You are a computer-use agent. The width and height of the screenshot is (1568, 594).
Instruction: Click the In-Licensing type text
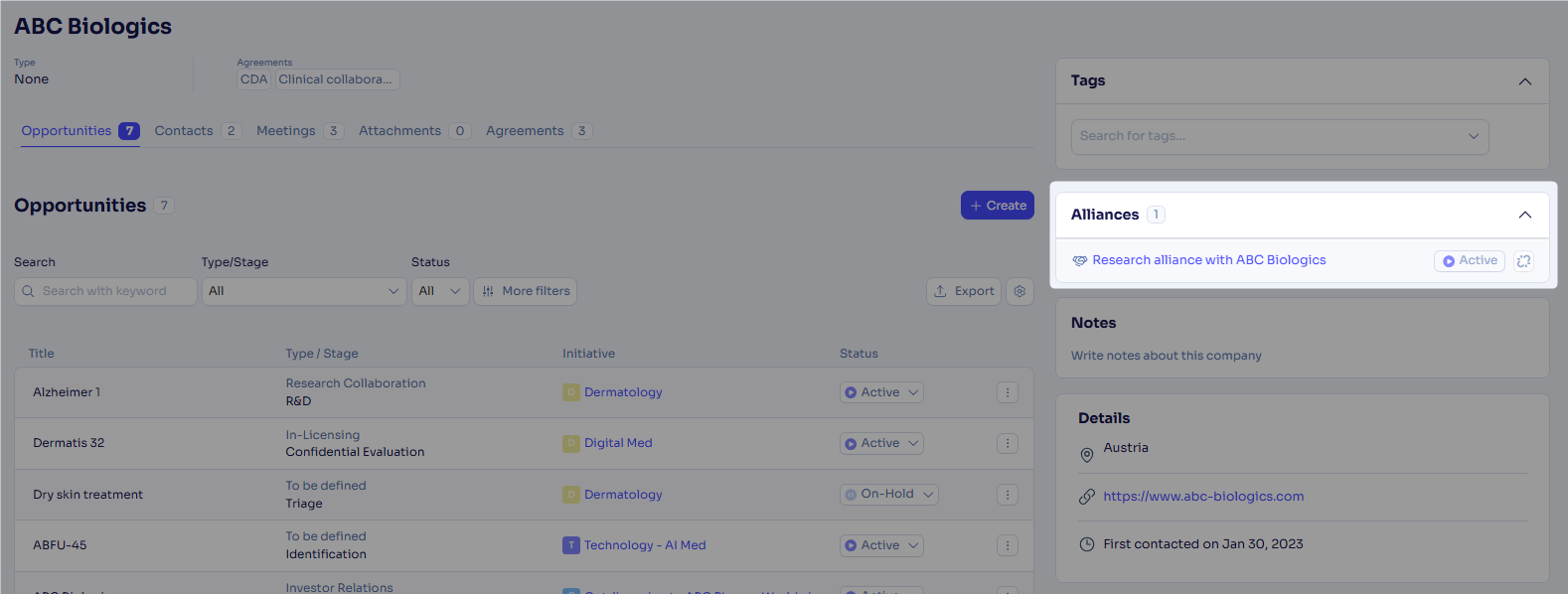[x=323, y=435]
